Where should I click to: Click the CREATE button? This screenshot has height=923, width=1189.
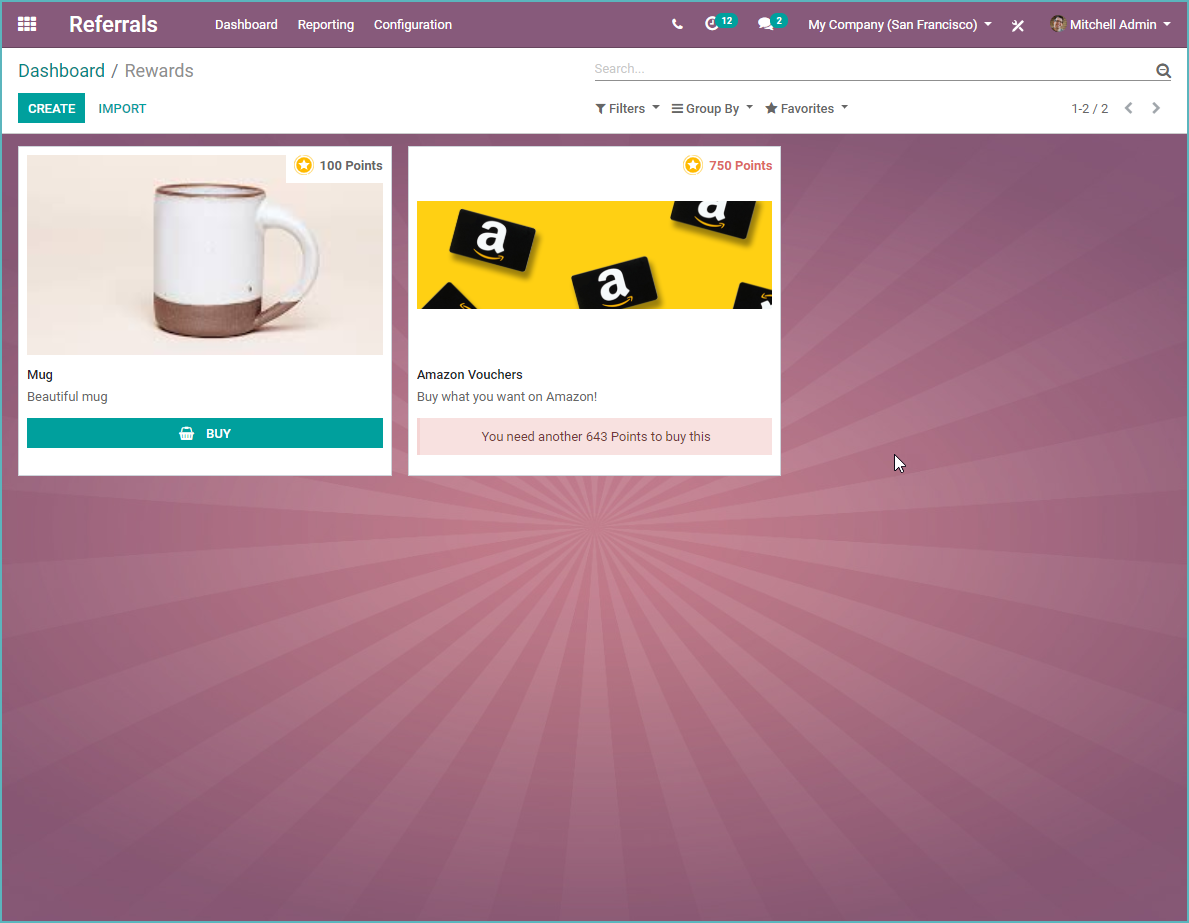51,108
